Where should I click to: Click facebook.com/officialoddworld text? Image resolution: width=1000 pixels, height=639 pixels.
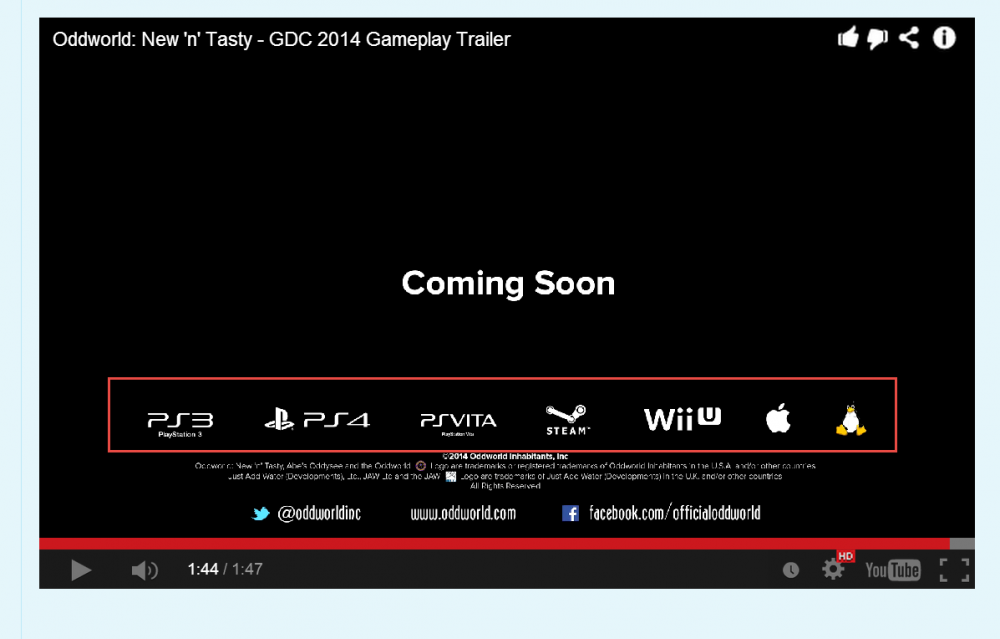675,513
